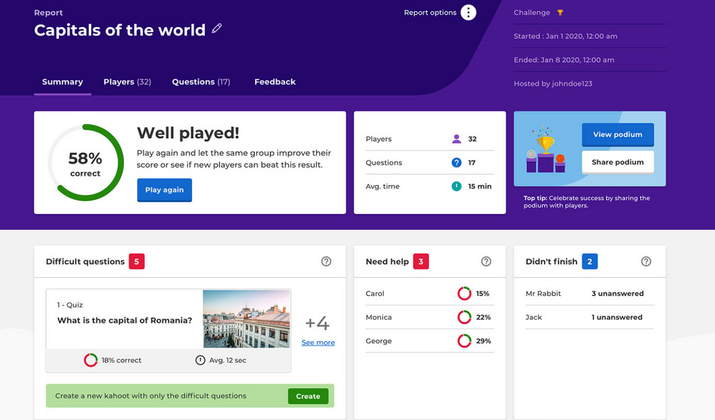Click the 'Started : Jan 1 2020' text
Screen dimensions: 715x420
coord(565,36)
